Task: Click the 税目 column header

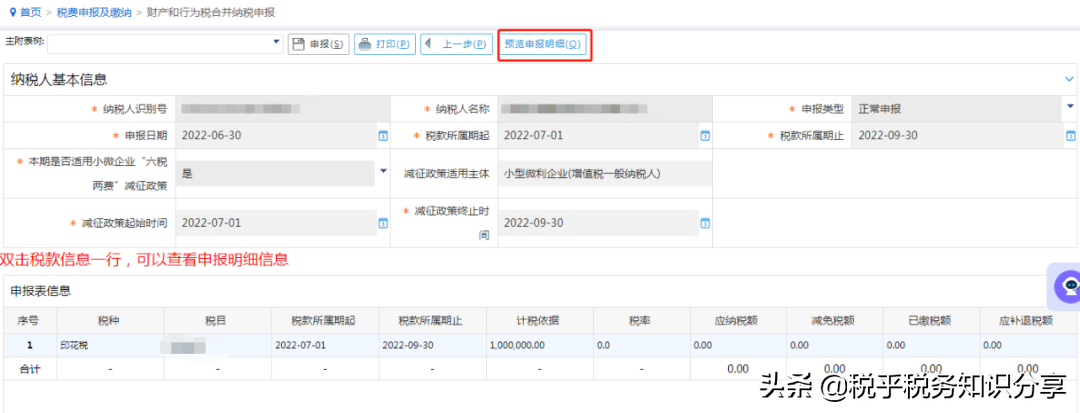Action: click(218, 321)
